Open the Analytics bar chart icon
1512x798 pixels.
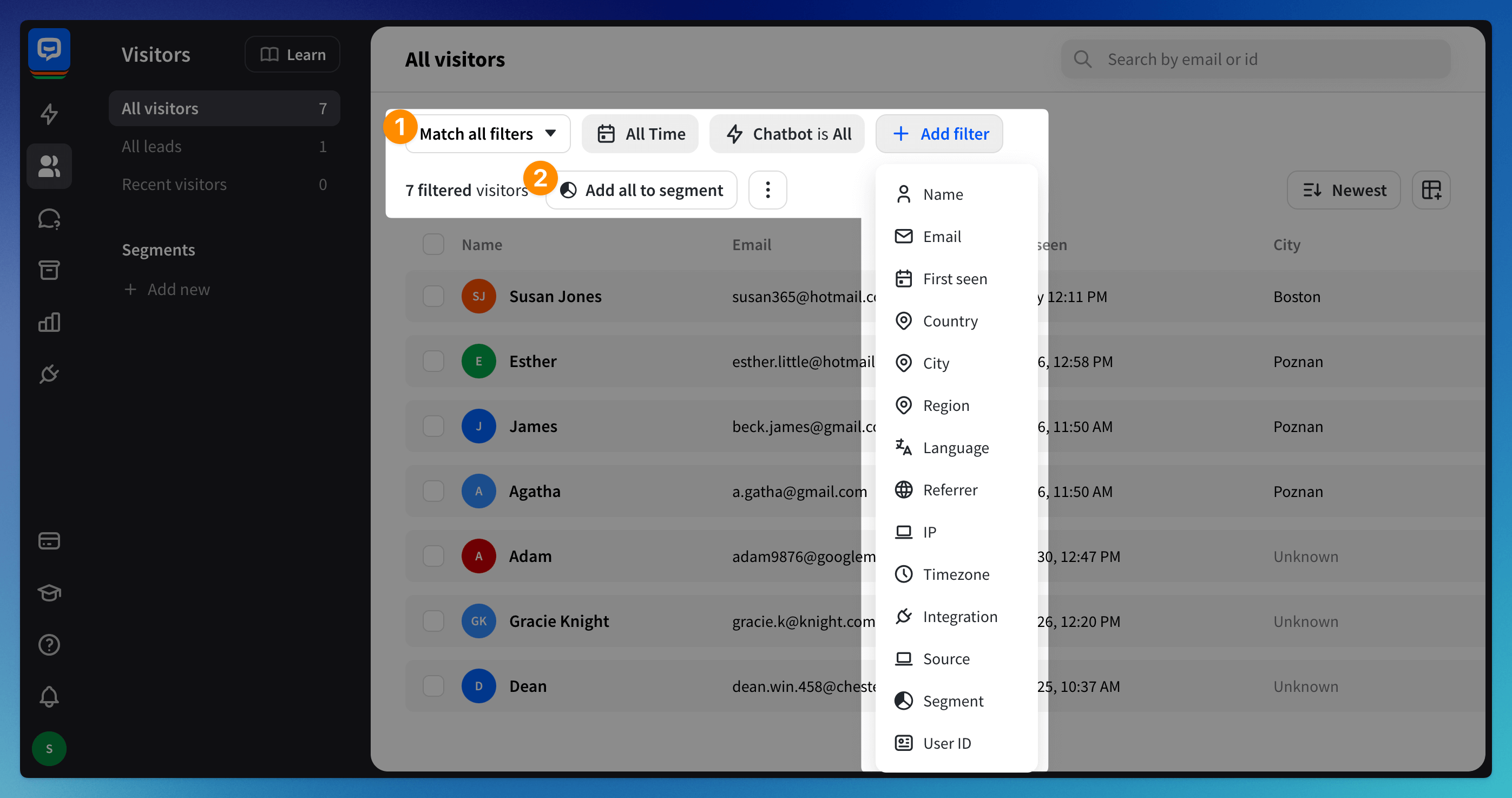pyautogui.click(x=49, y=322)
